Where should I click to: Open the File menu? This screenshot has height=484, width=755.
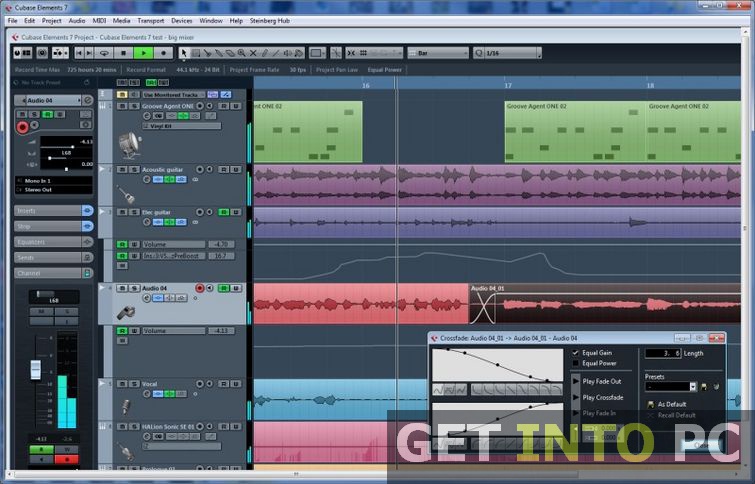click(x=13, y=21)
